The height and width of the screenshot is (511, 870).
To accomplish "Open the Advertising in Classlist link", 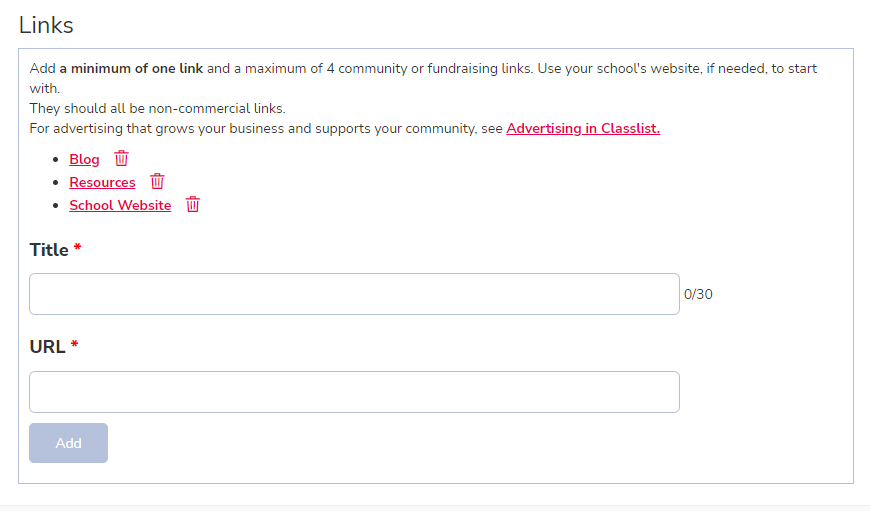I will pyautogui.click(x=583, y=128).
